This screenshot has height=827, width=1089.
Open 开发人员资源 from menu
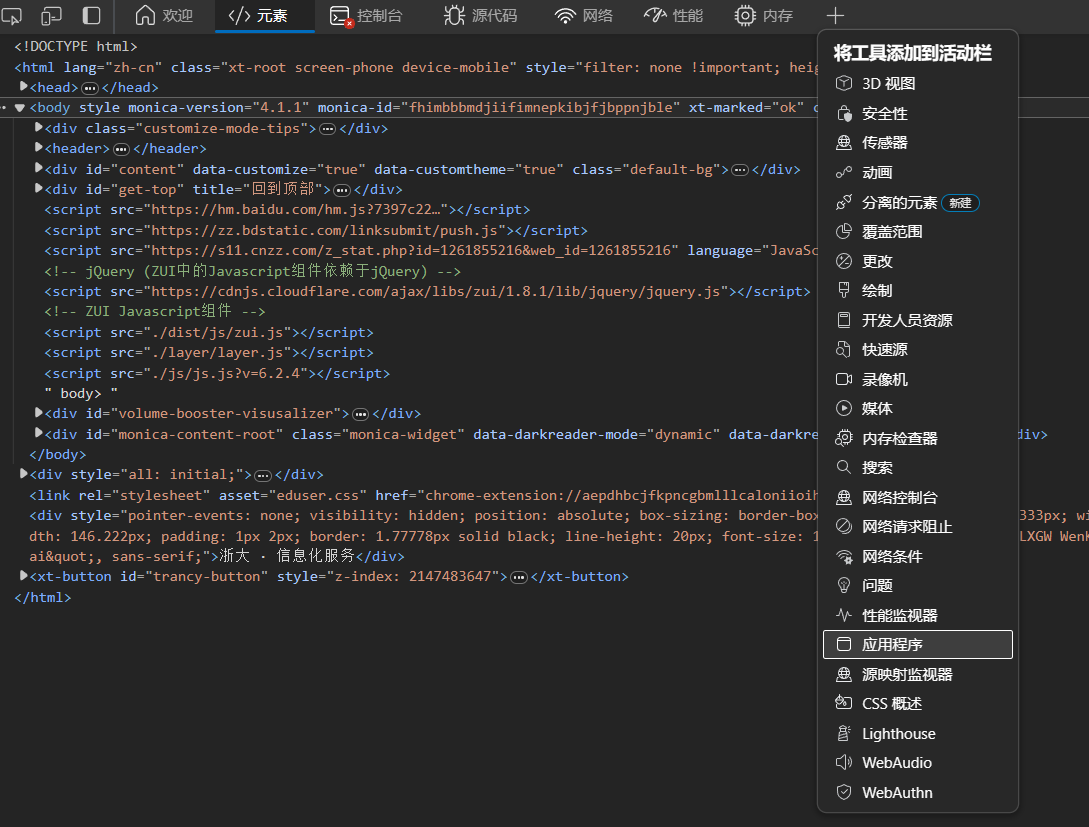tap(917, 320)
